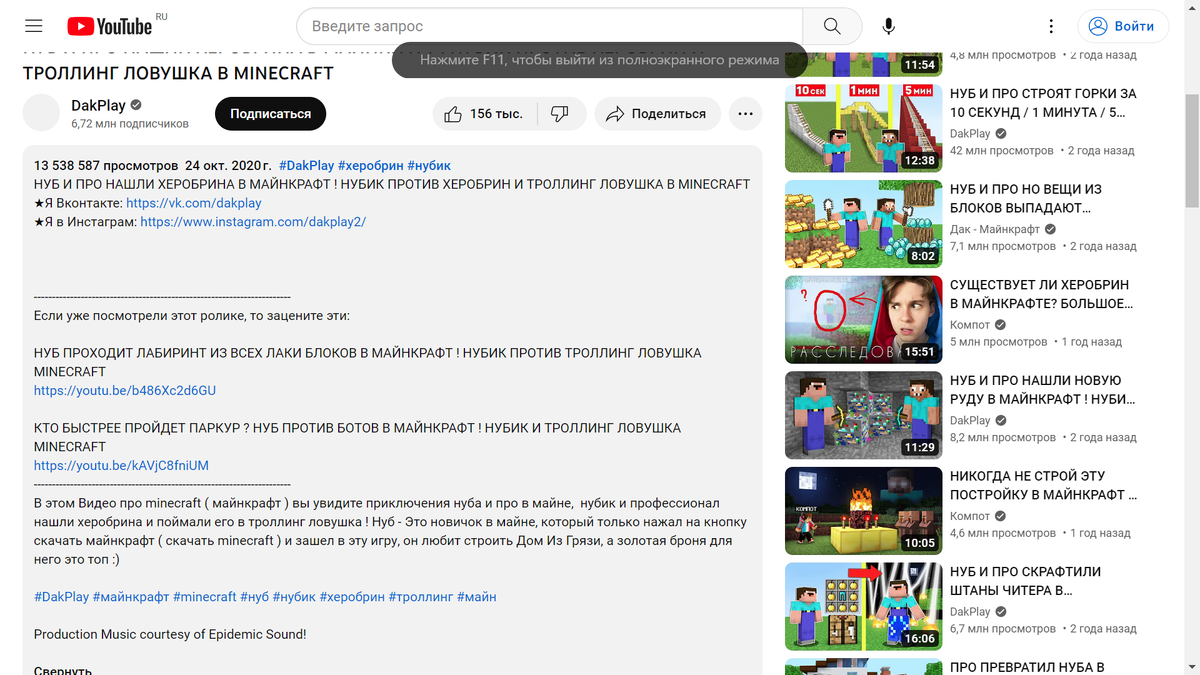The width and height of the screenshot is (1200, 675).
Task: Click the 6,72 млн подписчиков text
Action: click(x=130, y=124)
